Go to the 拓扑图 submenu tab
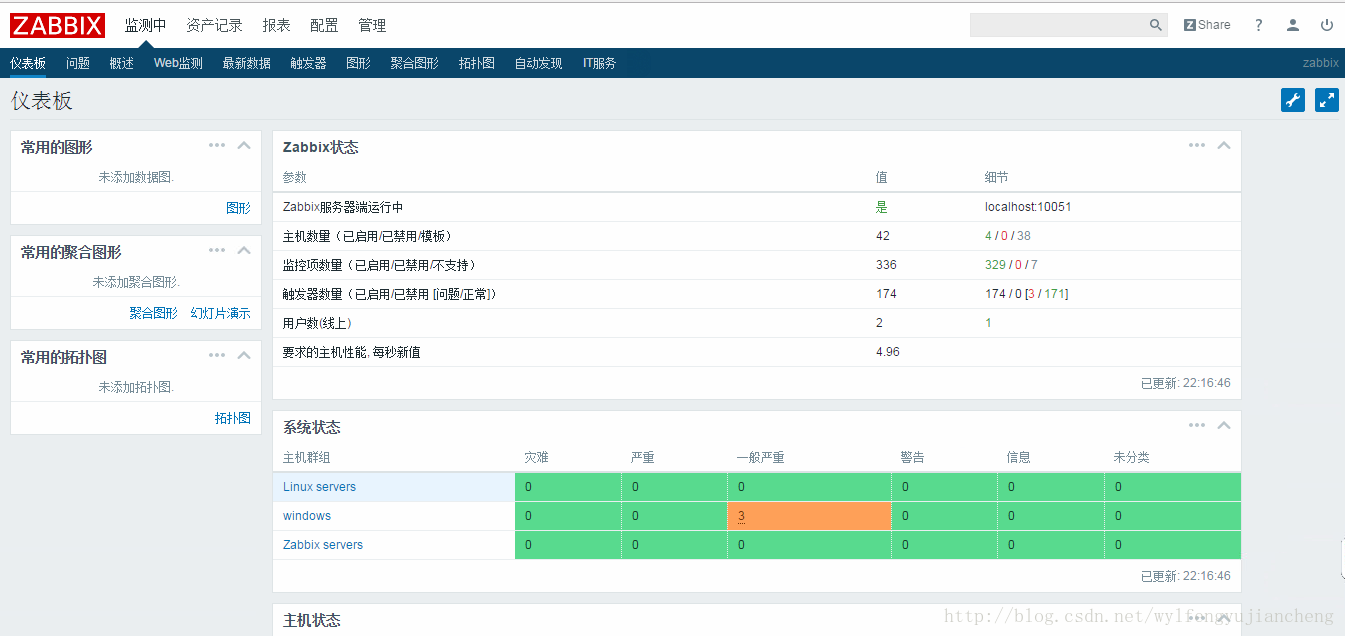Screen dimensions: 1345x636 [x=476, y=63]
